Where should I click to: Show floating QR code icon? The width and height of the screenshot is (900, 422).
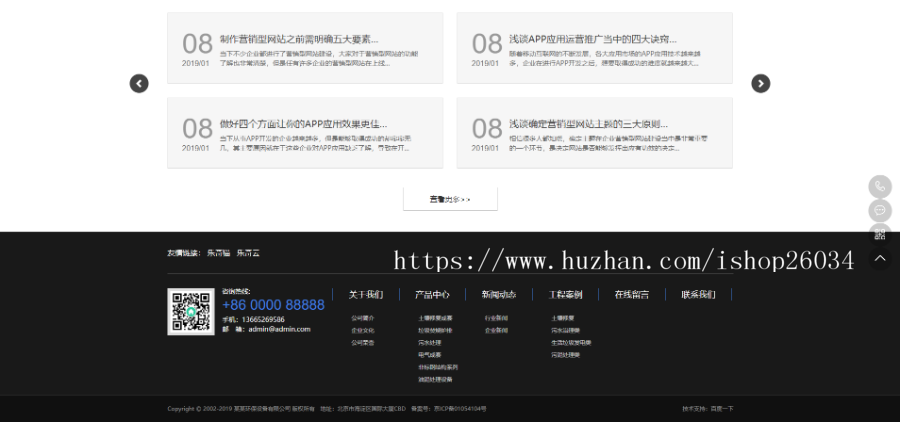coord(880,234)
